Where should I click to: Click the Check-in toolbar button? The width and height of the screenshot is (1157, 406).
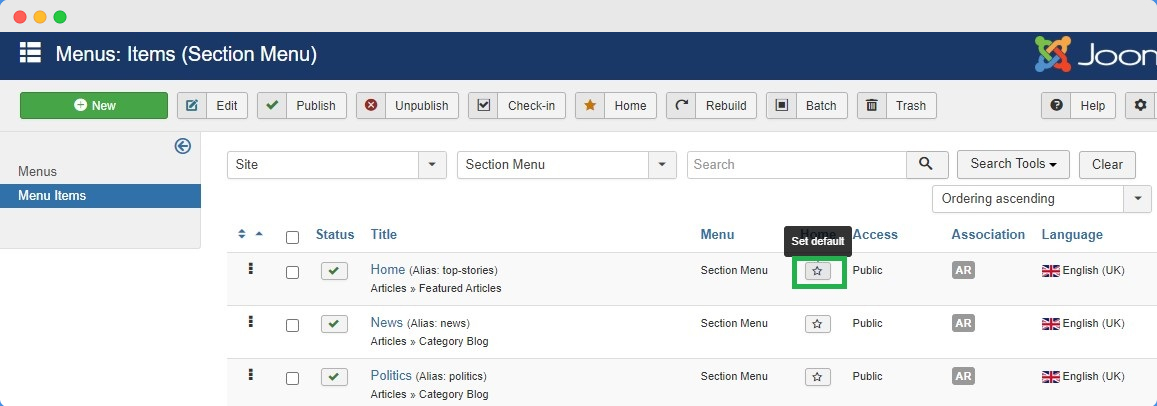click(517, 106)
